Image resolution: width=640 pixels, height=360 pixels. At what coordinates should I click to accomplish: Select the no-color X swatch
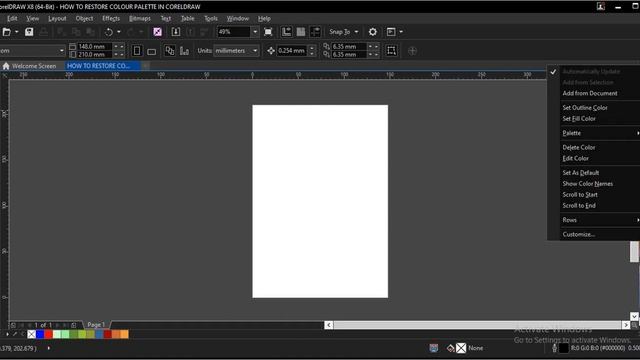pos(31,334)
